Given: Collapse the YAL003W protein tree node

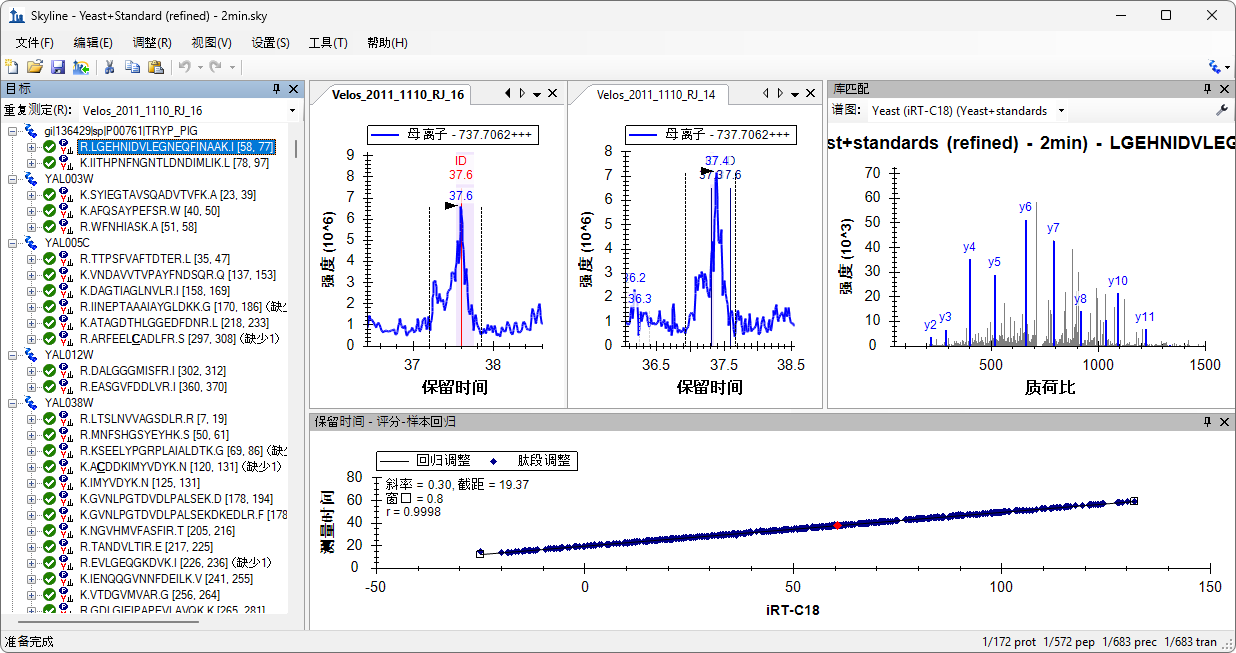Looking at the screenshot, I should pos(13,179).
